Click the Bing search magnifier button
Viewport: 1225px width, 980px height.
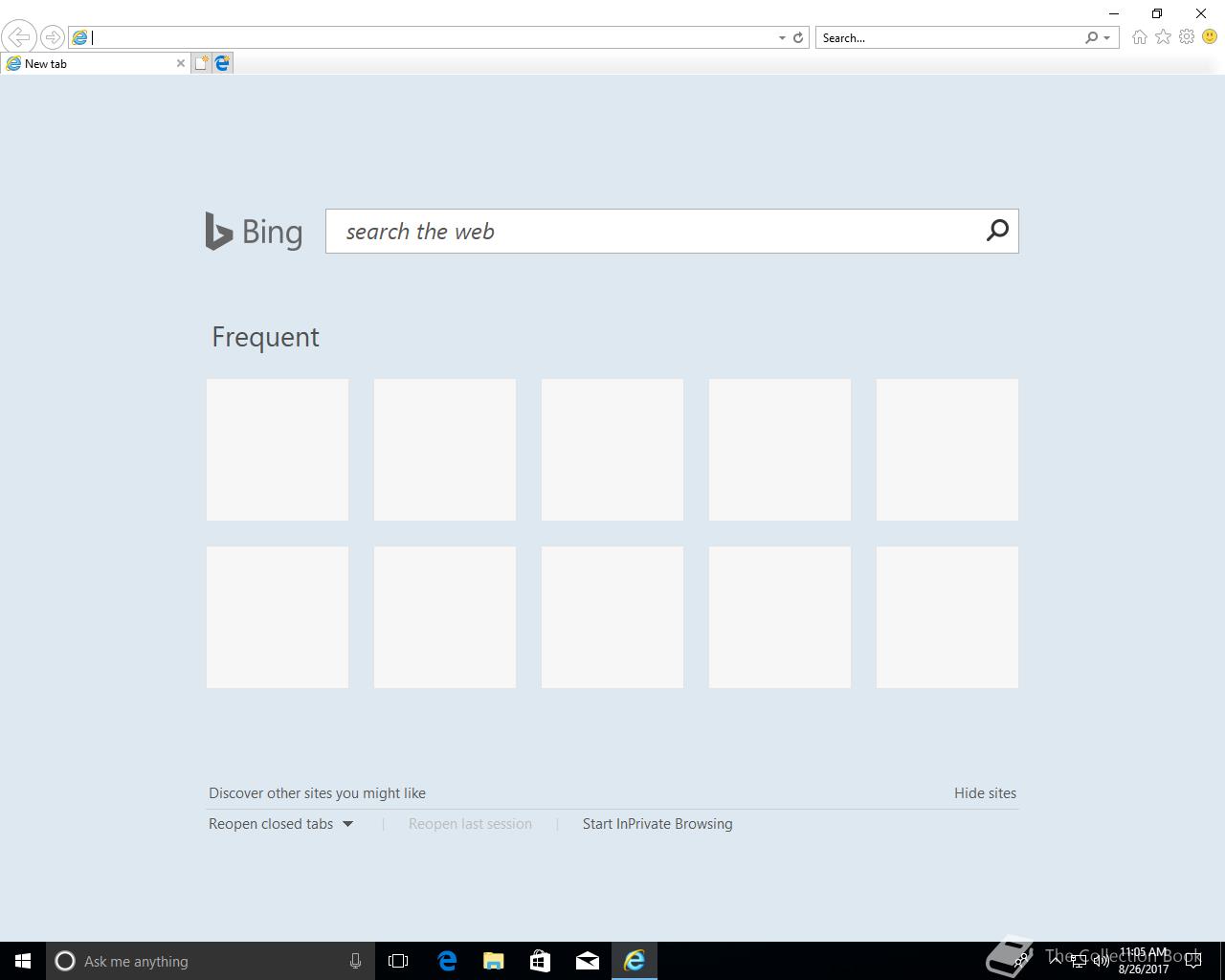[997, 231]
